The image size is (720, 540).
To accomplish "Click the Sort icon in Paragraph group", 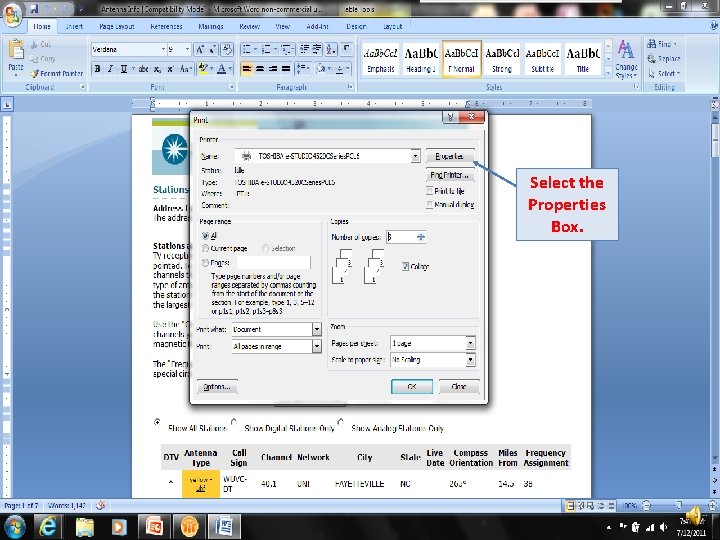I will [x=331, y=49].
